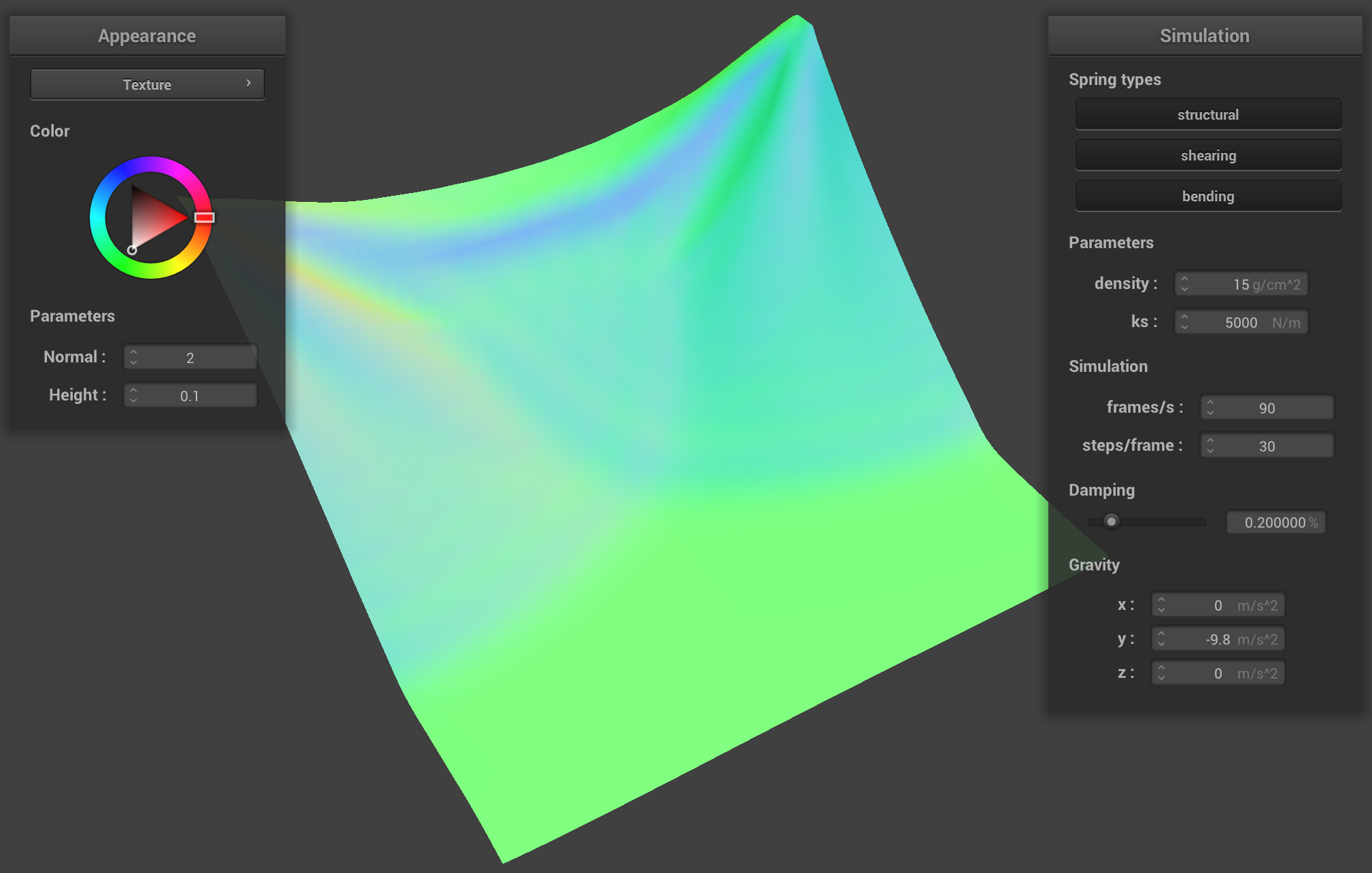Click the ks stepper arrows

[x=1185, y=322]
